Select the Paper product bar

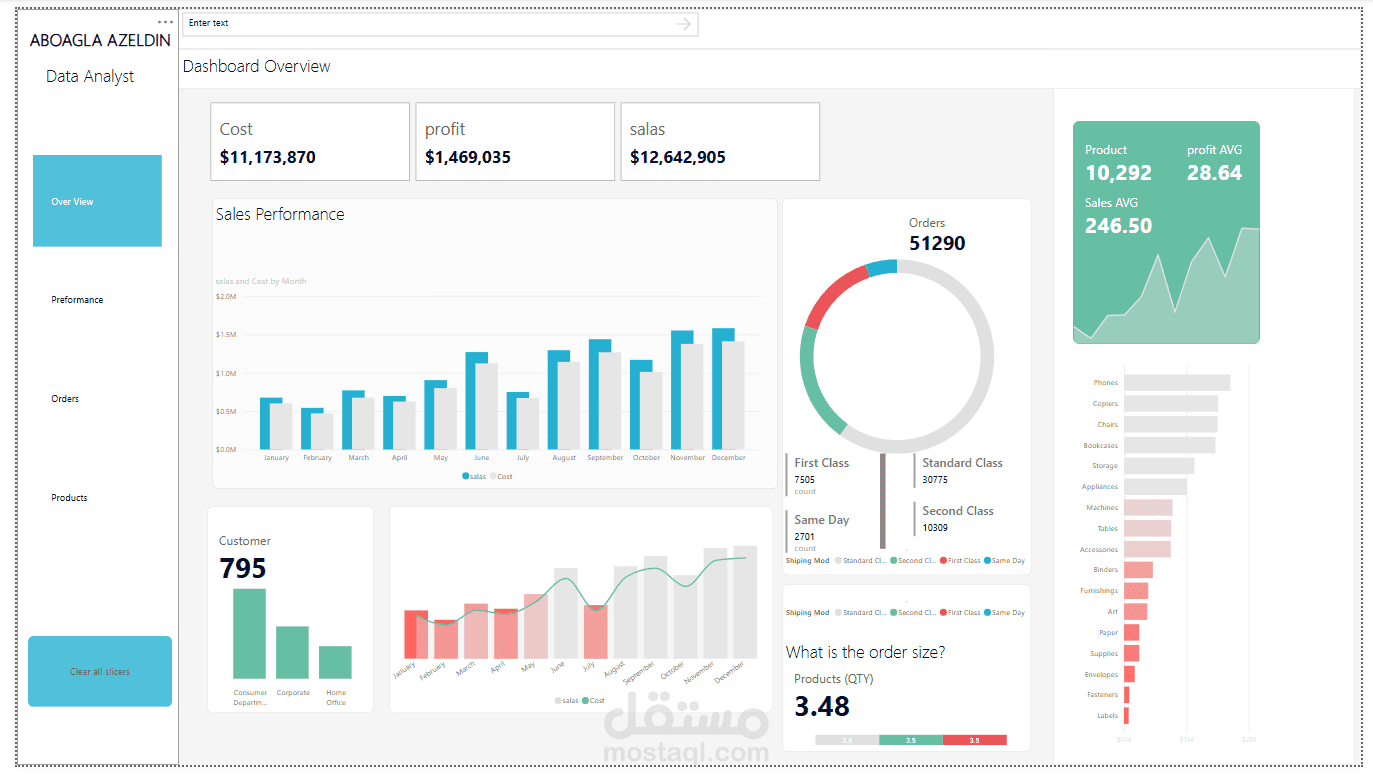point(1132,632)
